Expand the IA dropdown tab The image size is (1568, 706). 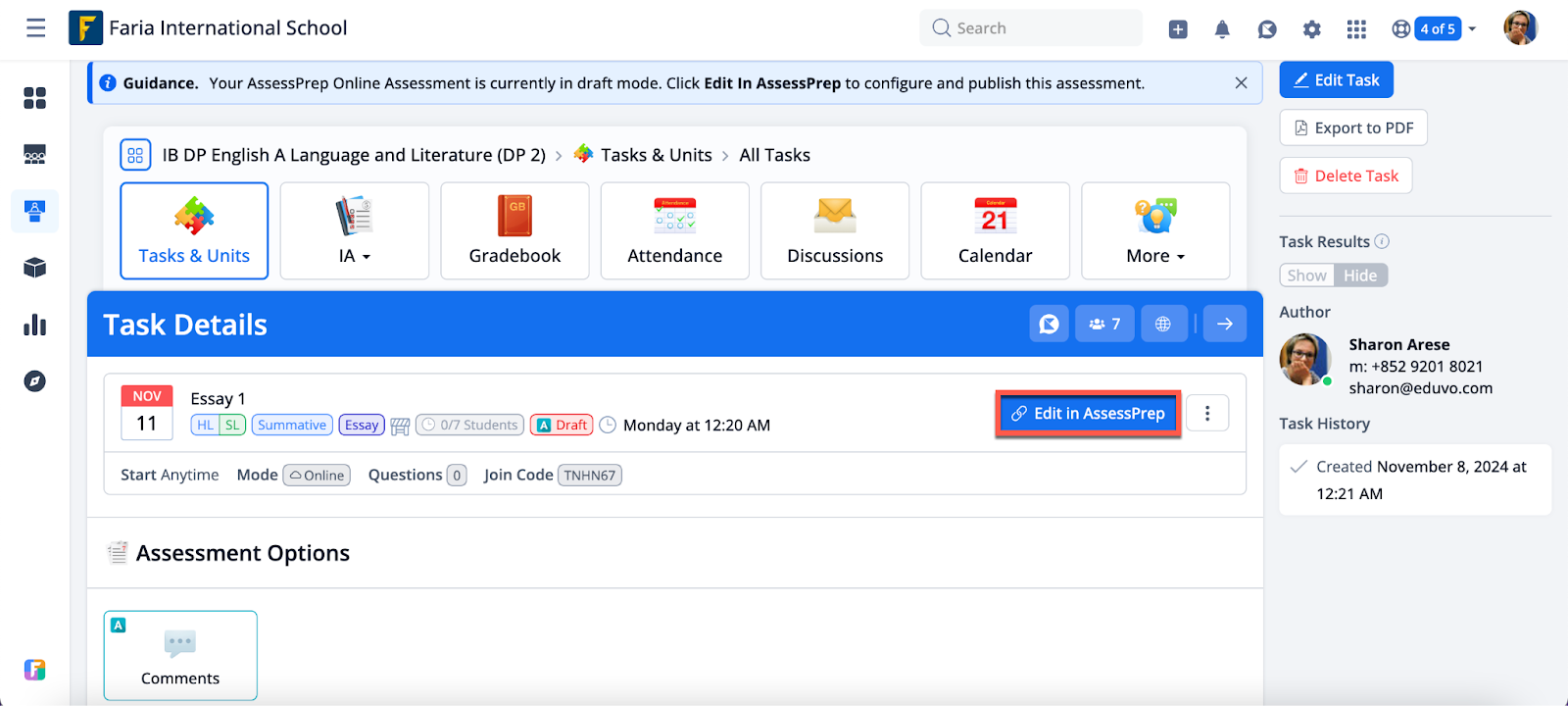(355, 230)
